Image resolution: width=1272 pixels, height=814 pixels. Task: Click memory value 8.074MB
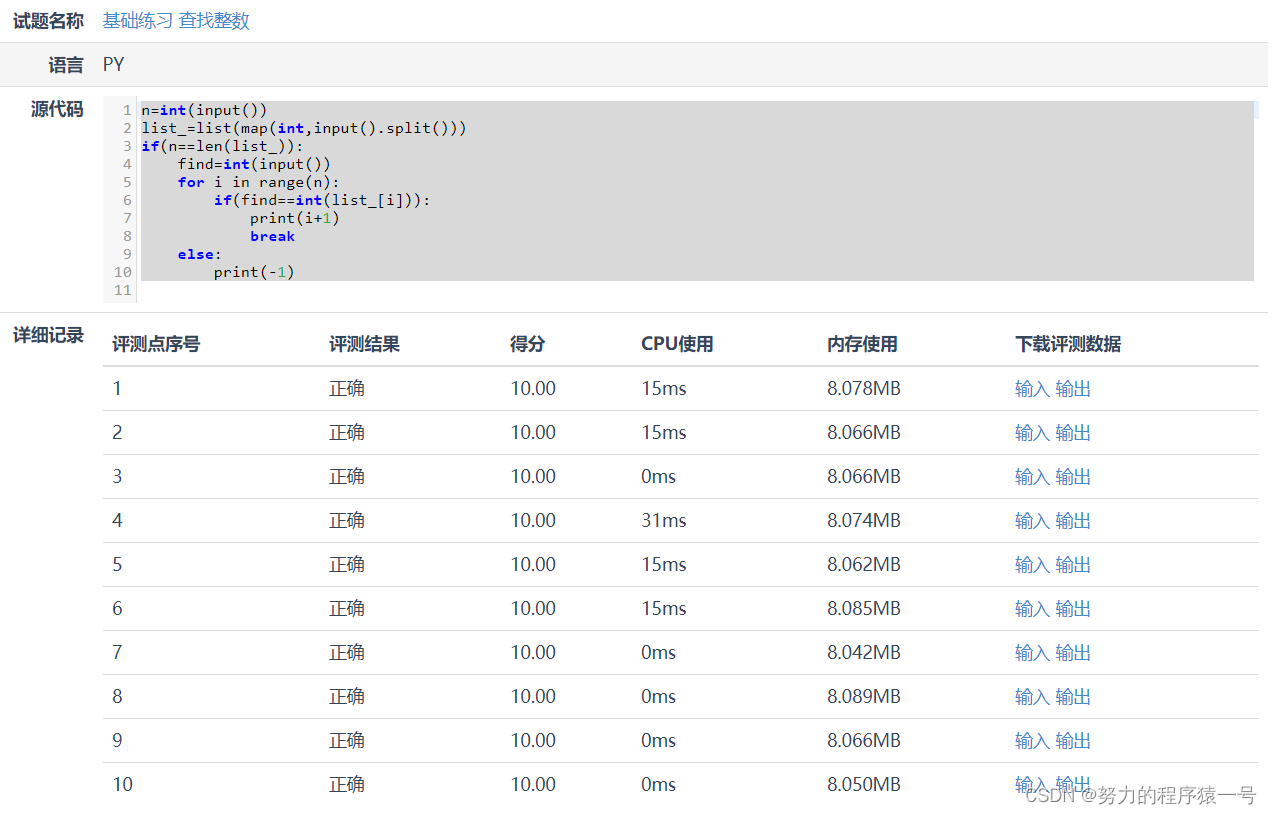(864, 521)
